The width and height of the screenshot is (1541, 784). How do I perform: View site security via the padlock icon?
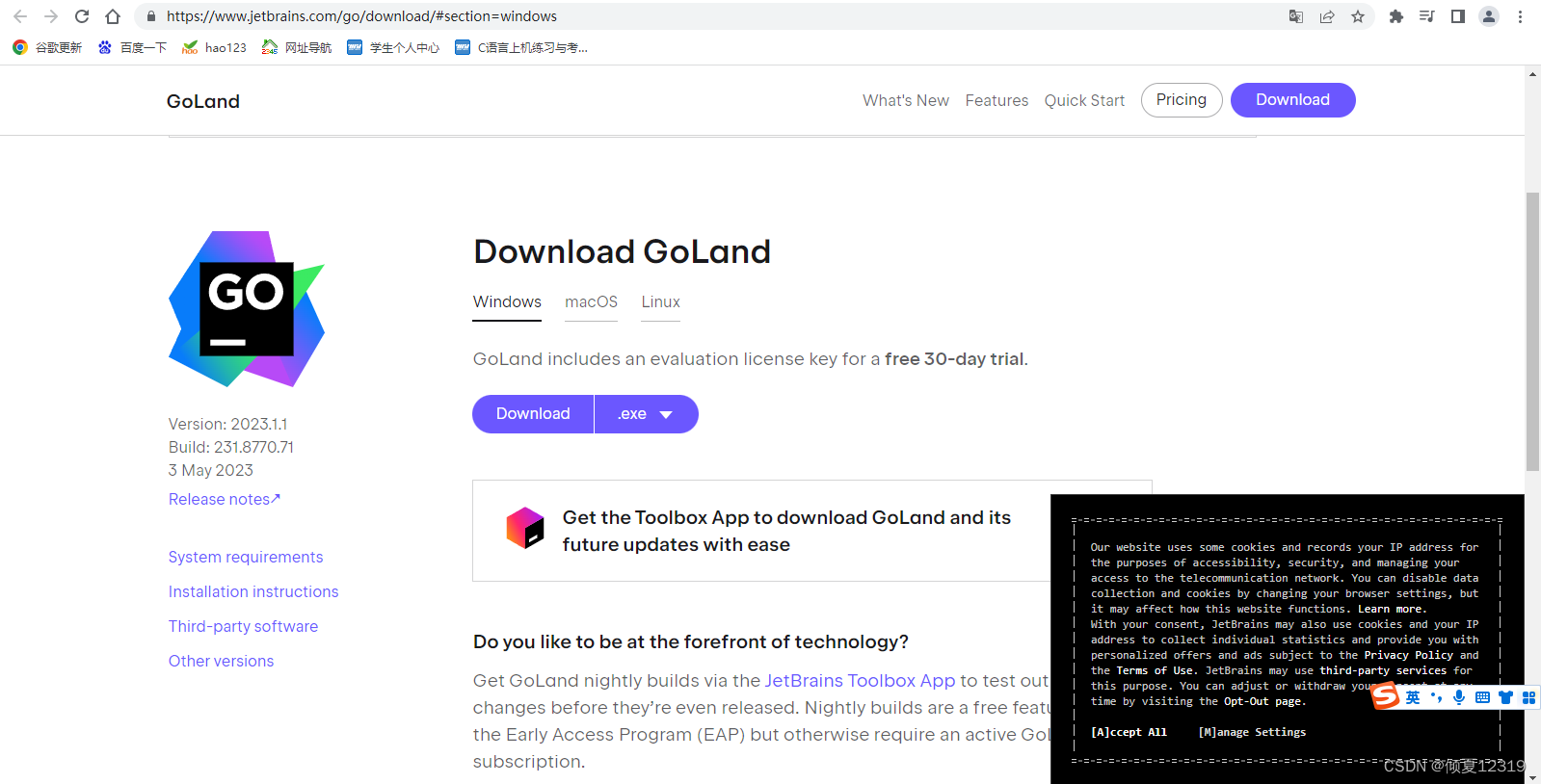tap(150, 16)
